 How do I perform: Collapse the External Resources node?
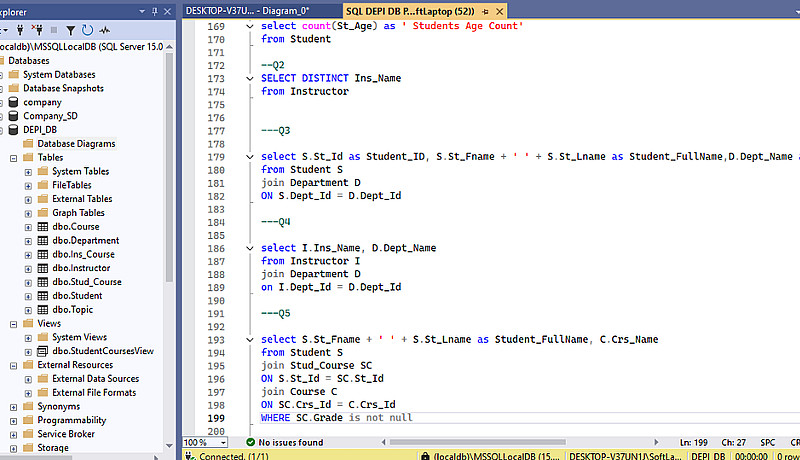14,365
